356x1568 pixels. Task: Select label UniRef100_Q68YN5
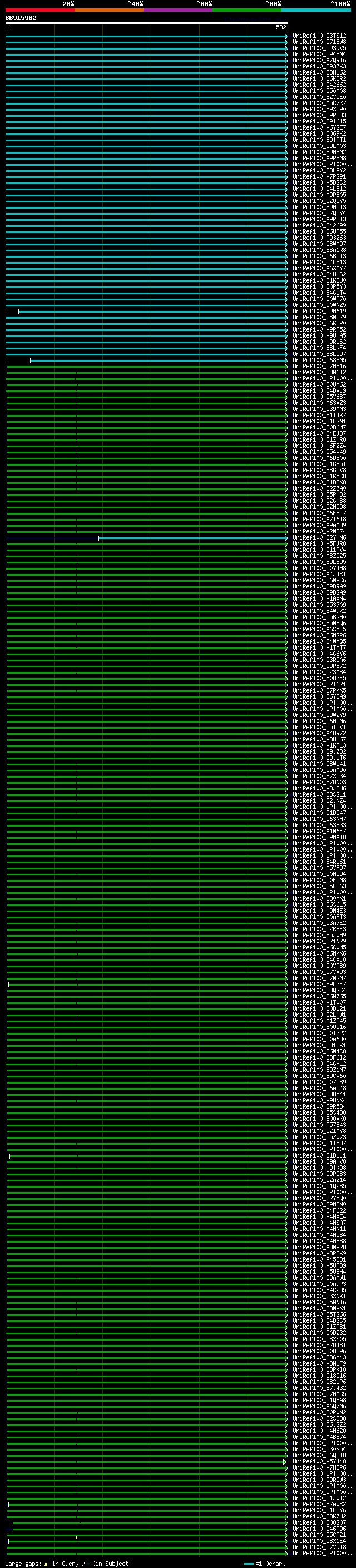319,360
